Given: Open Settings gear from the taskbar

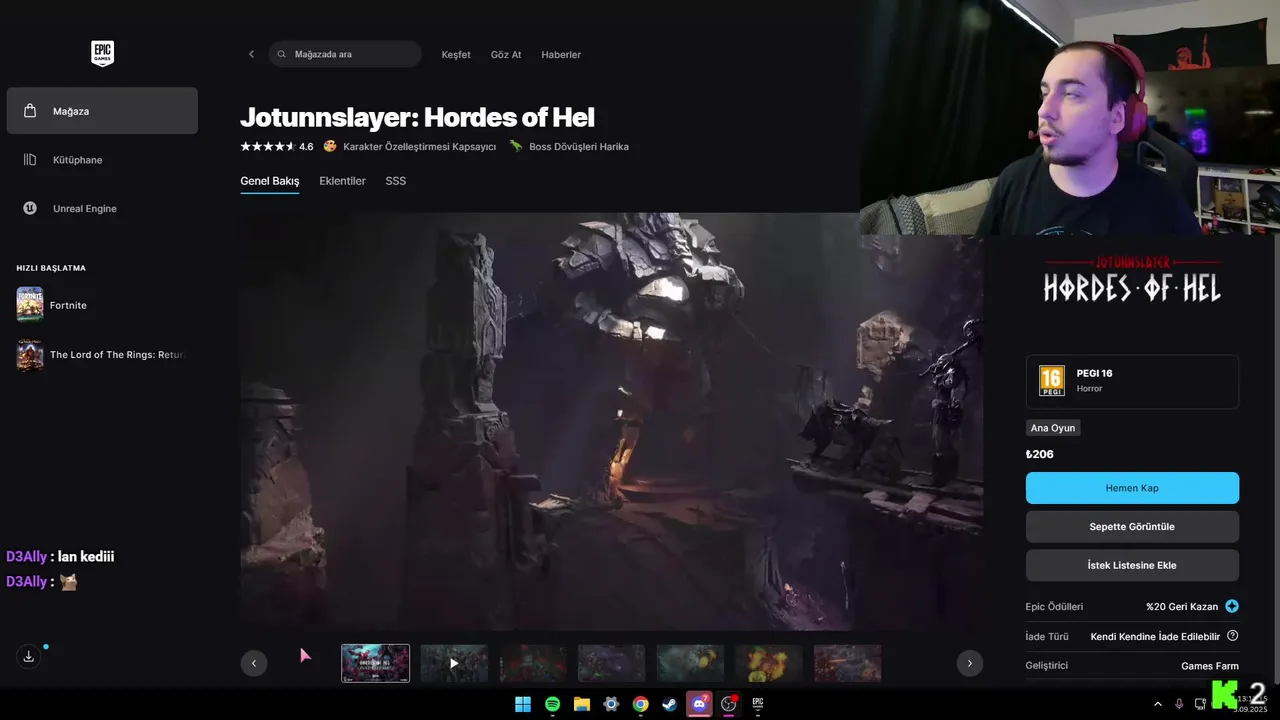Looking at the screenshot, I should (611, 704).
